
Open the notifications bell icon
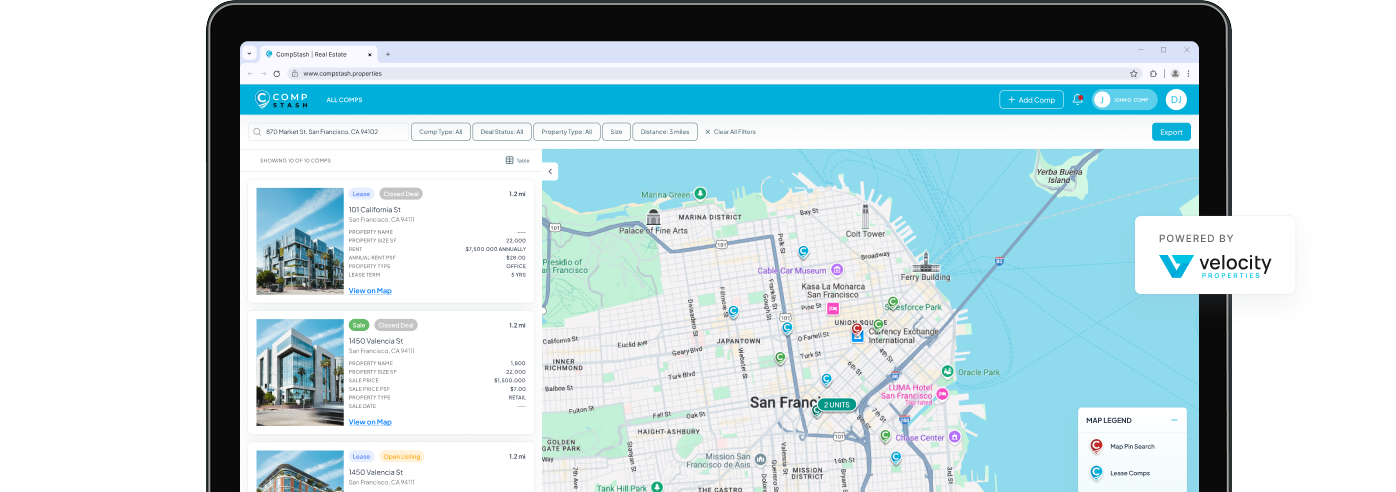1078,100
